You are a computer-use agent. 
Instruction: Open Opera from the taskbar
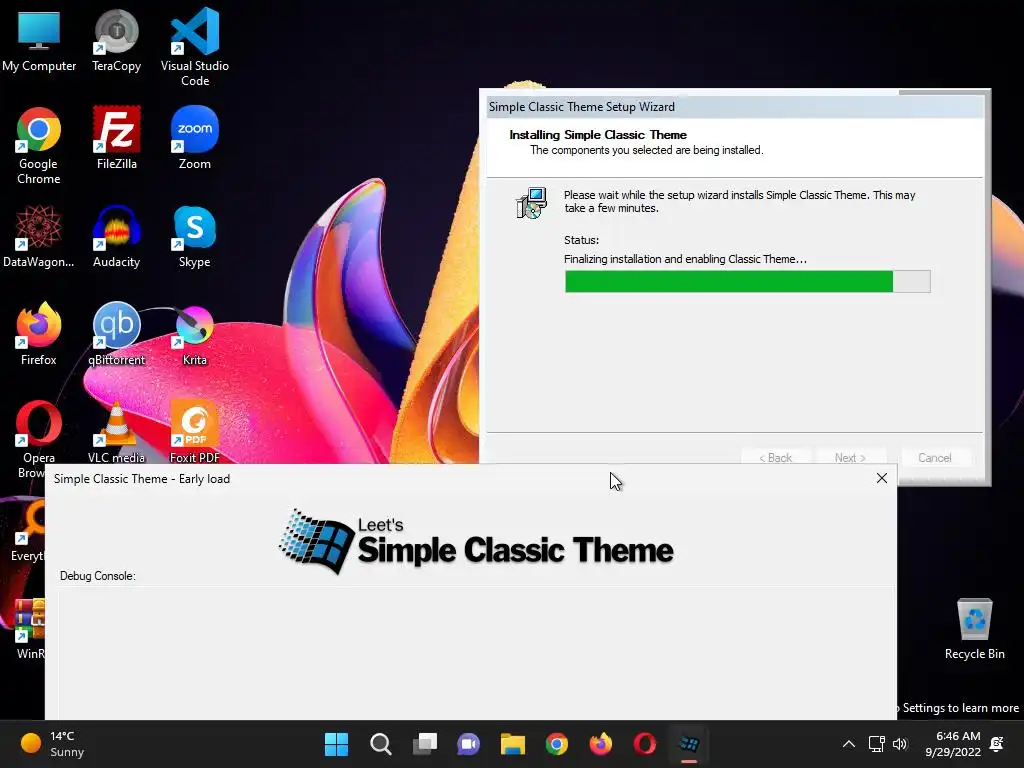click(645, 744)
